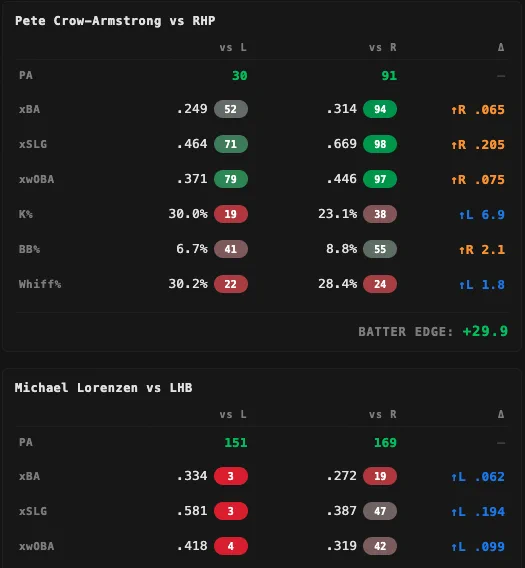525x568 pixels.
Task: Click the gray 52 percentile badge
Action: [x=231, y=109]
